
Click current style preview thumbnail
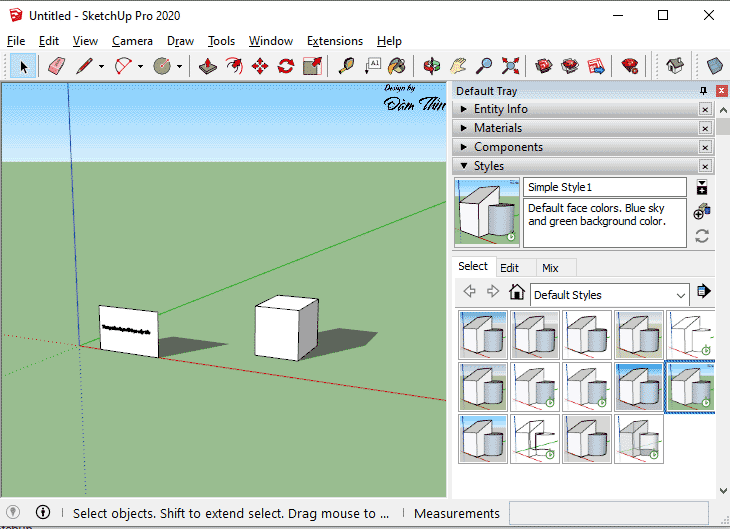pos(487,212)
